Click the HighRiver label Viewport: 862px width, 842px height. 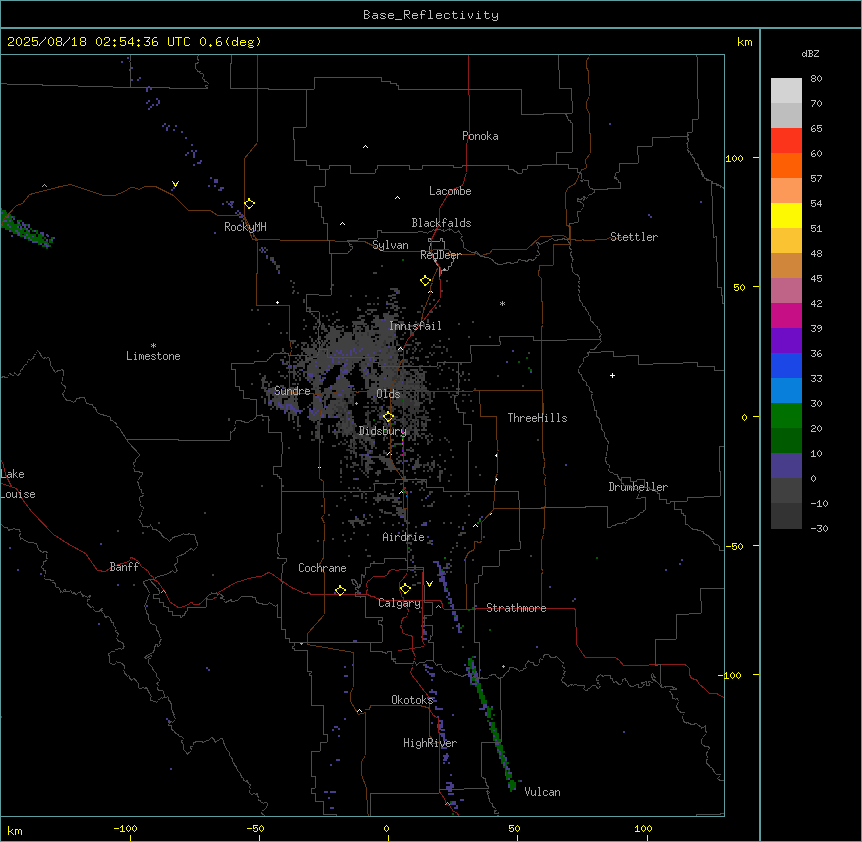click(430, 743)
